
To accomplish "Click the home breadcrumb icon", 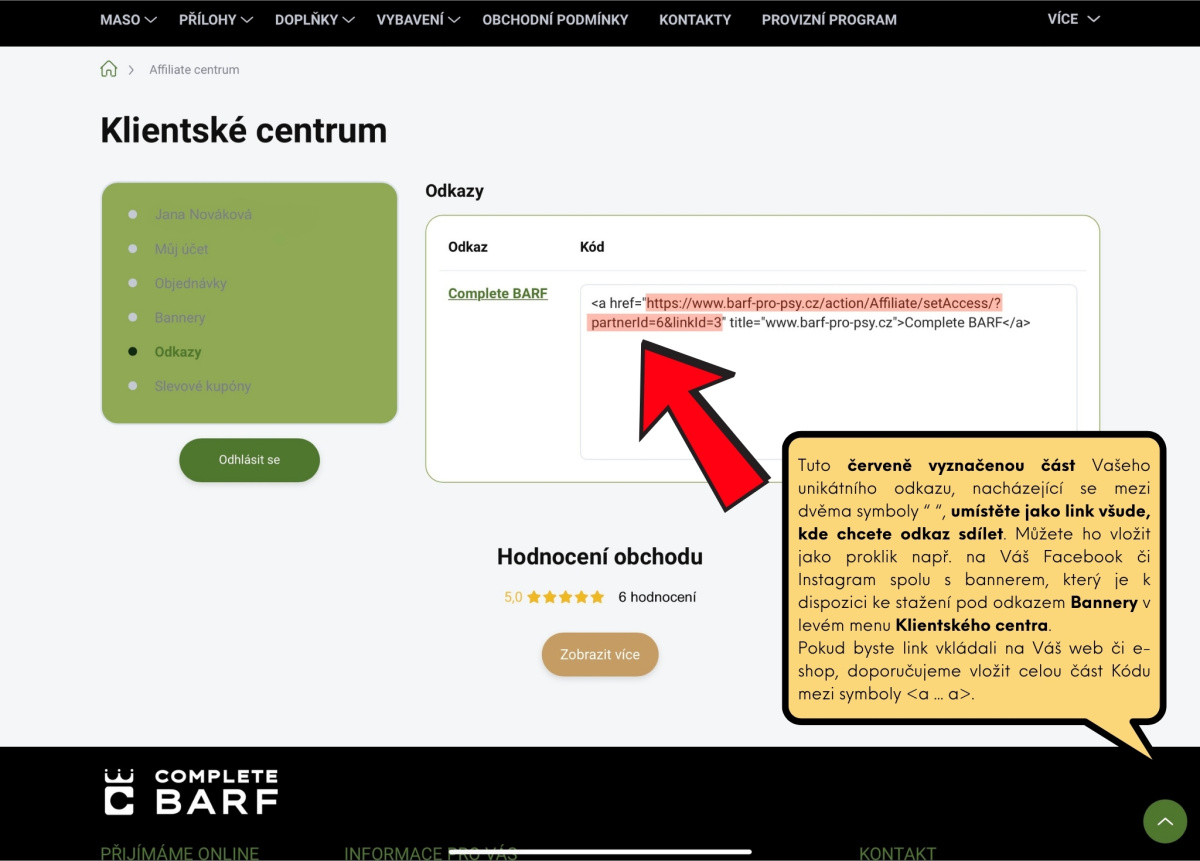I will (109, 69).
